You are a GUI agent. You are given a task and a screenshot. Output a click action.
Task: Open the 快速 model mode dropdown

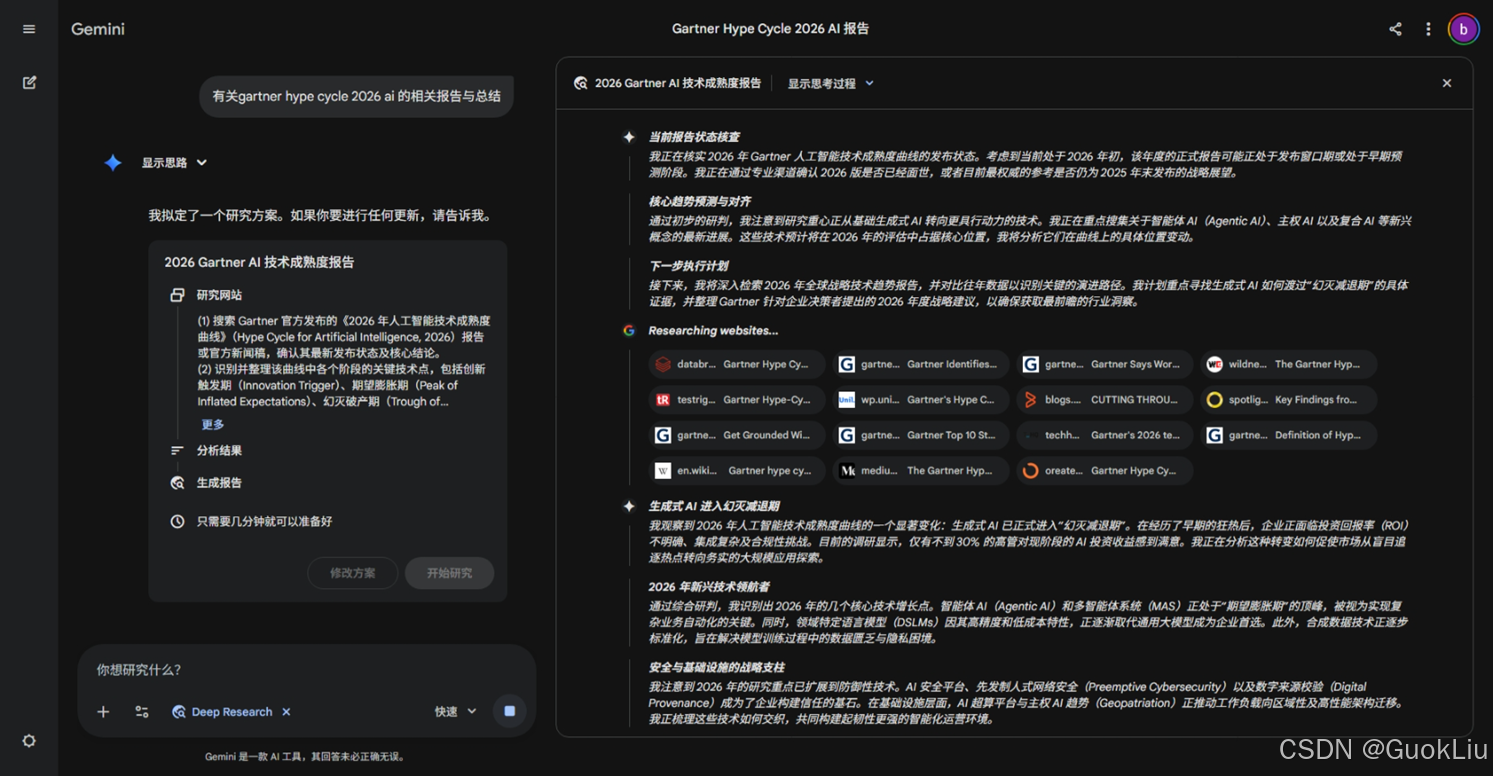(x=456, y=711)
